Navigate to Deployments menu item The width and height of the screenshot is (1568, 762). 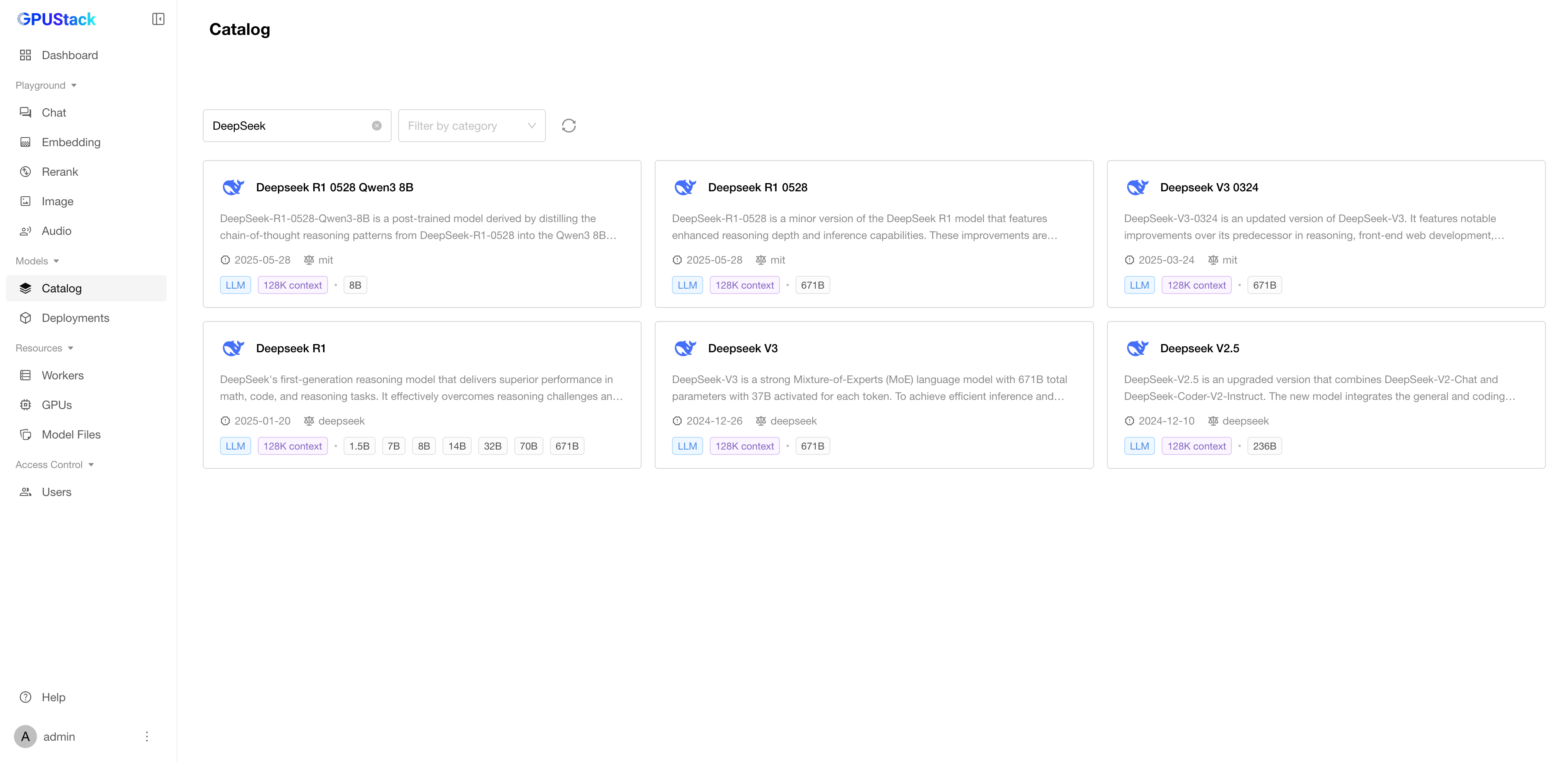tap(75, 318)
